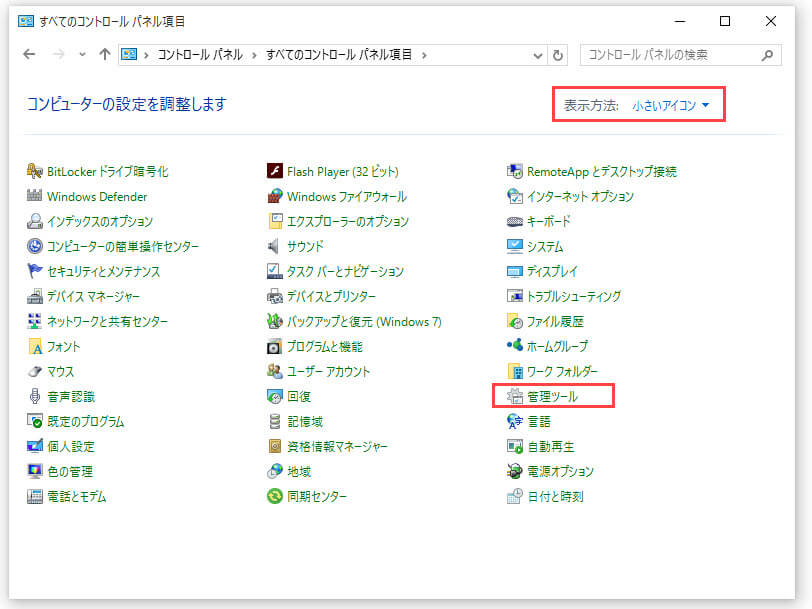Open the ネットワークと共有センター icon
Viewport: 812px width, 609px height.
[35, 321]
